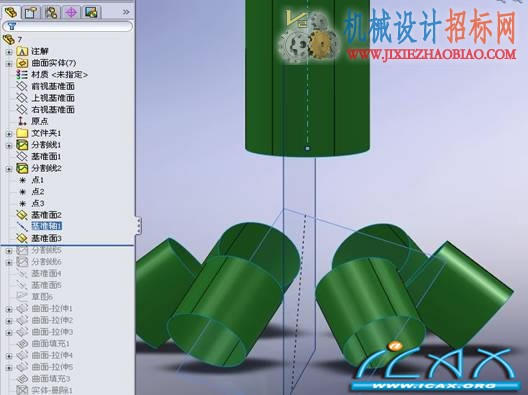Click the funnel filter icon
Screen dimensions: 528x395
pos(11,26)
